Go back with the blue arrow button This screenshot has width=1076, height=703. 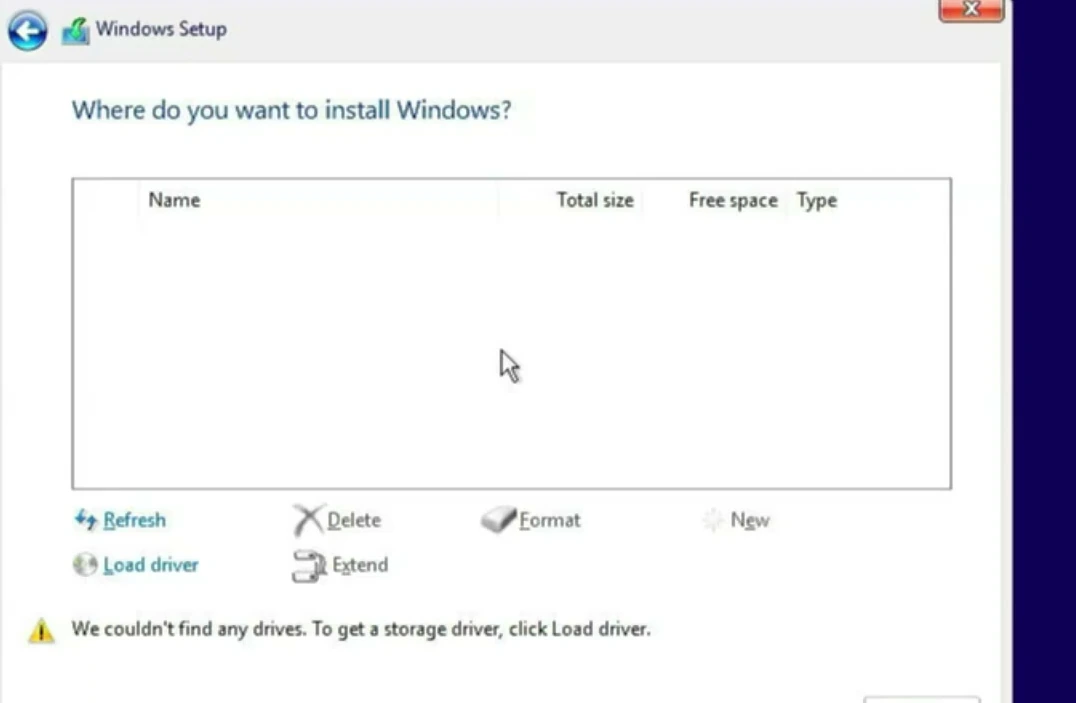click(x=27, y=30)
